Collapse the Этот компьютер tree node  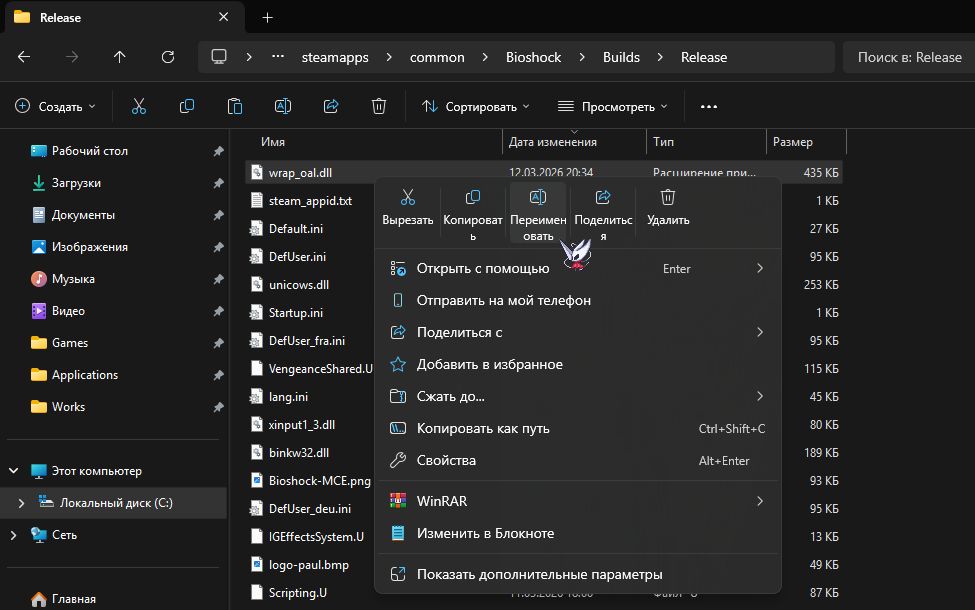[14, 471]
